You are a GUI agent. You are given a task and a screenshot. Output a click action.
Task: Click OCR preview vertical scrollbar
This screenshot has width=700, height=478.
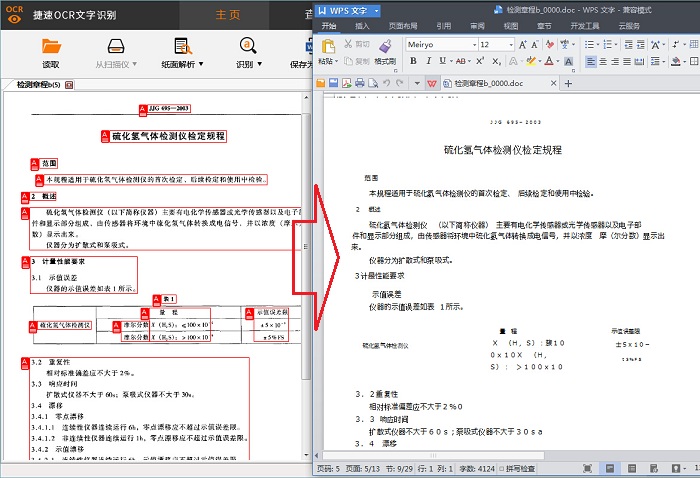coord(306,245)
